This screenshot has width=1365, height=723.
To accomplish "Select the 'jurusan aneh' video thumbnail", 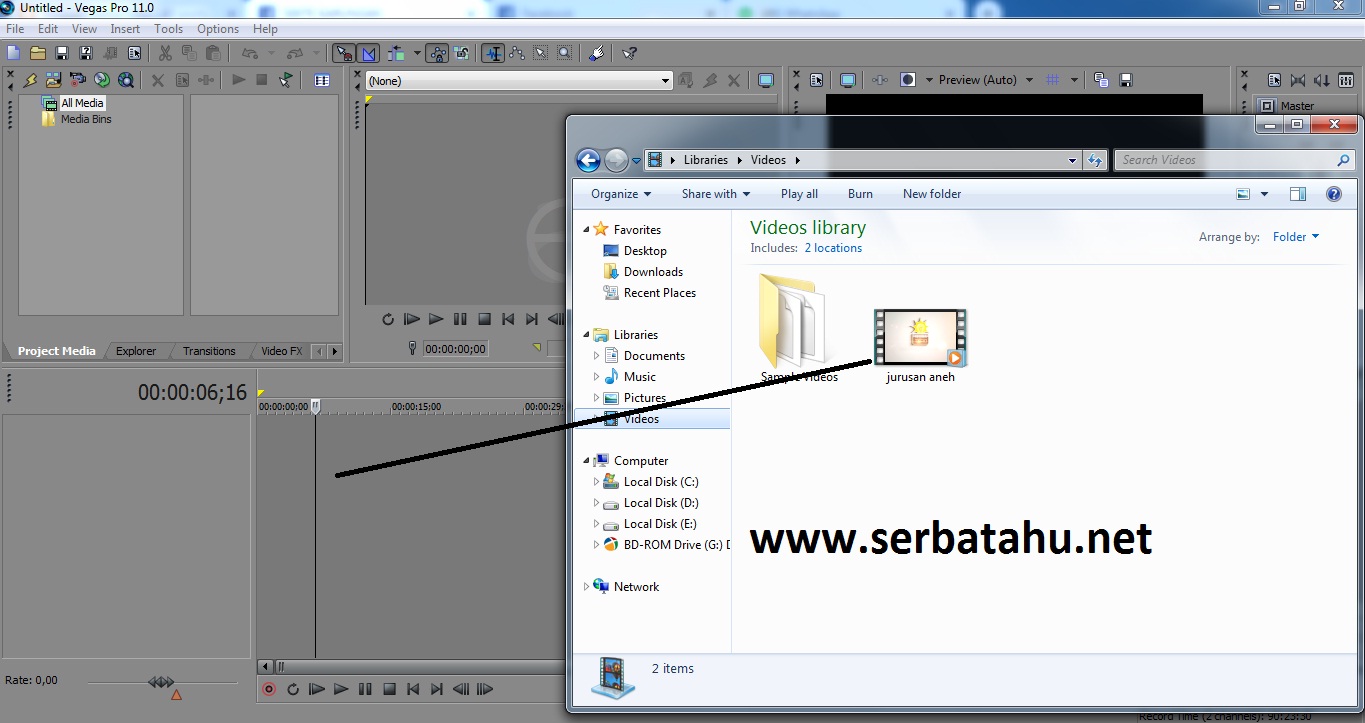I will pos(920,338).
